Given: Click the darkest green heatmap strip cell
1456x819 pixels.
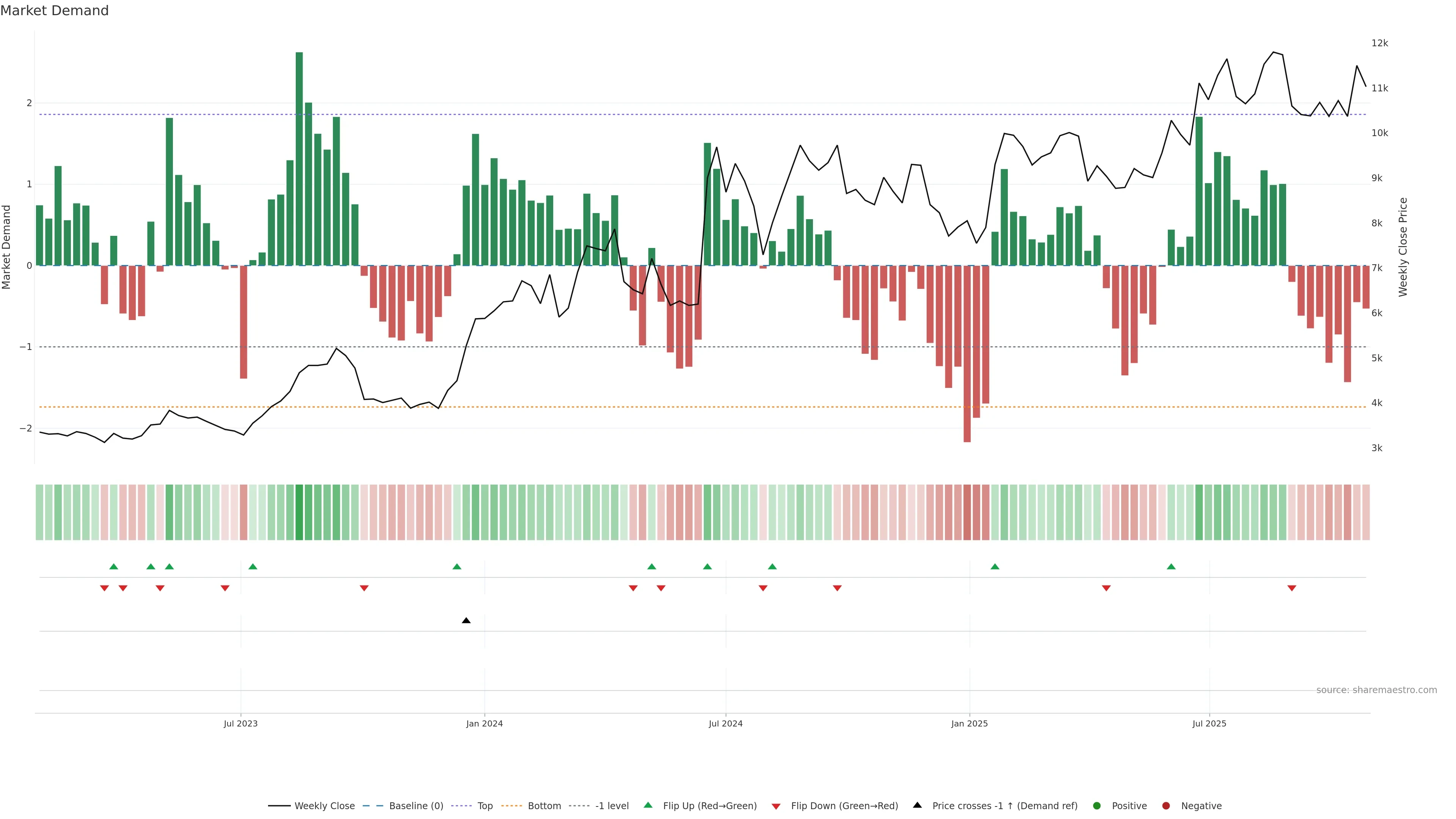Looking at the screenshot, I should (x=299, y=512).
